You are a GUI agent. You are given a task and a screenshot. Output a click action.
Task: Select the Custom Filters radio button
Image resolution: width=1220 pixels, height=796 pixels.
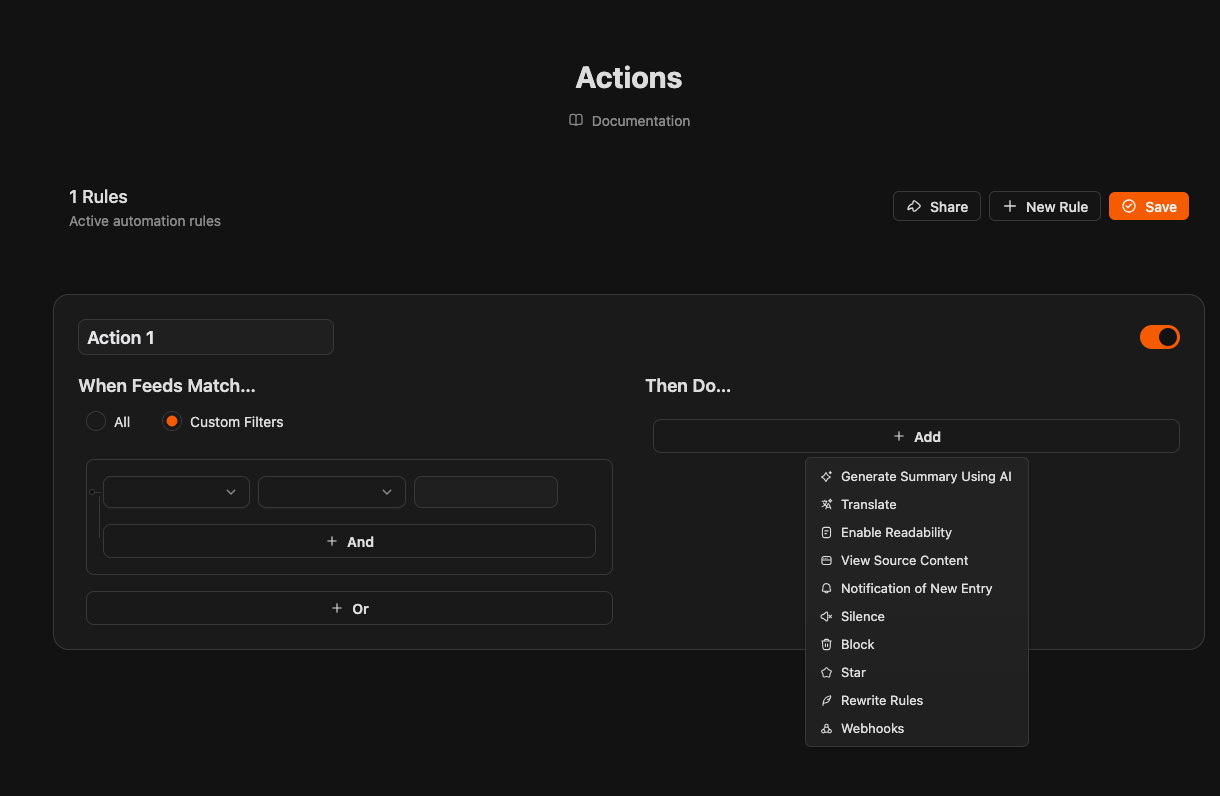(x=172, y=422)
